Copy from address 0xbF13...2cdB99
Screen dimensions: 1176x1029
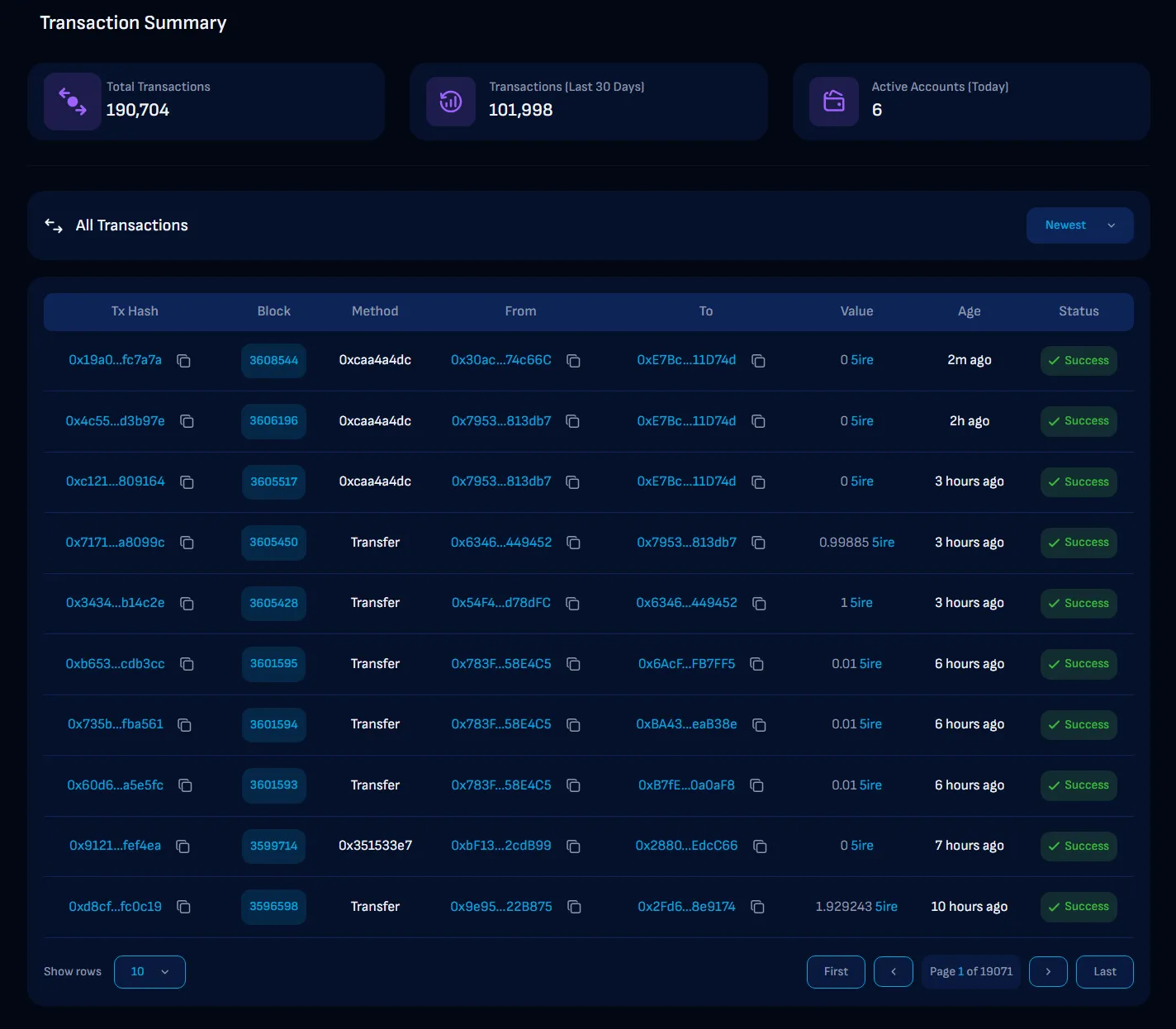click(574, 846)
